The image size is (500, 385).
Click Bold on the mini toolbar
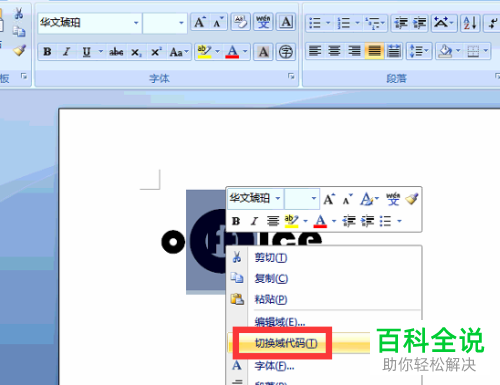tap(236, 221)
